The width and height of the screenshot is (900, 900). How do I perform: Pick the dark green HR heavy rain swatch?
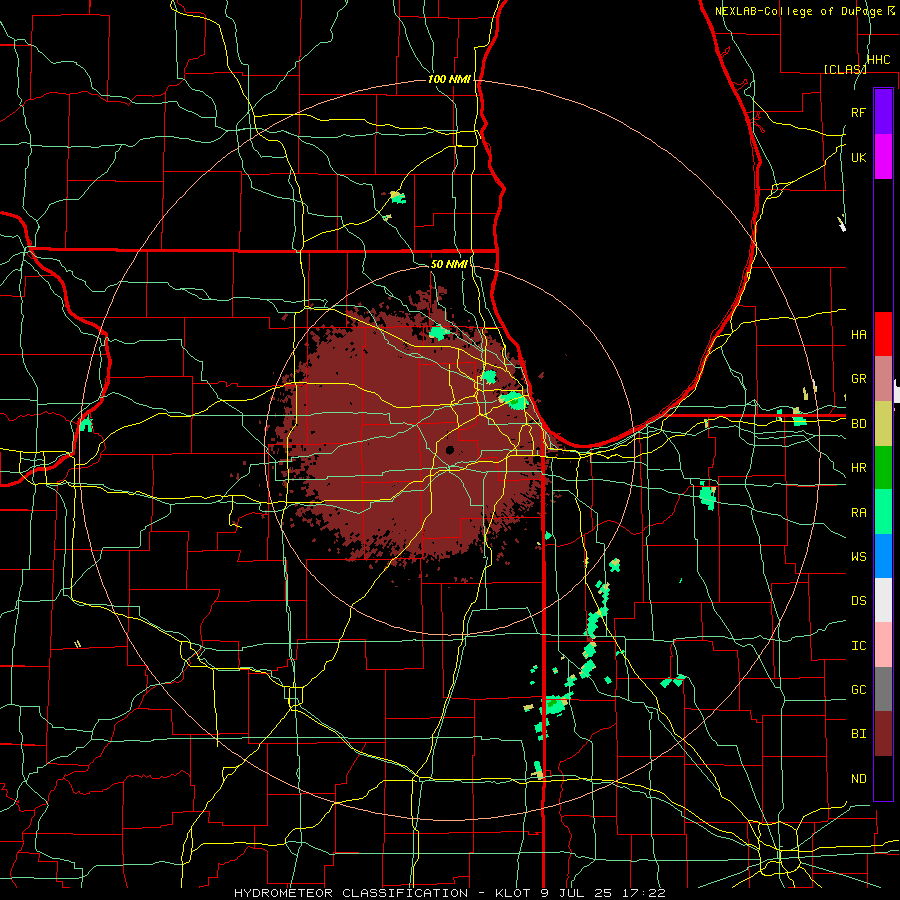(883, 468)
